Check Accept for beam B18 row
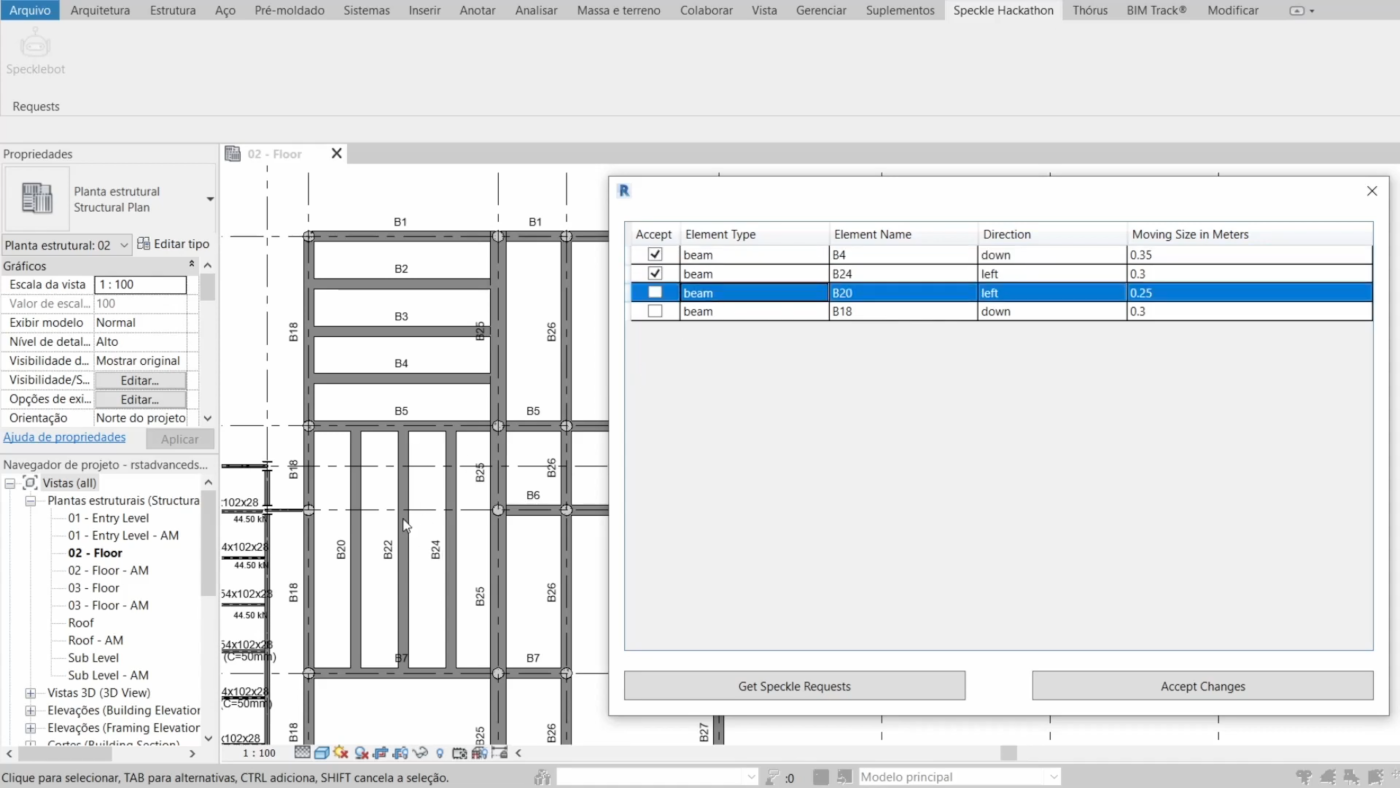1400x788 pixels. click(655, 312)
